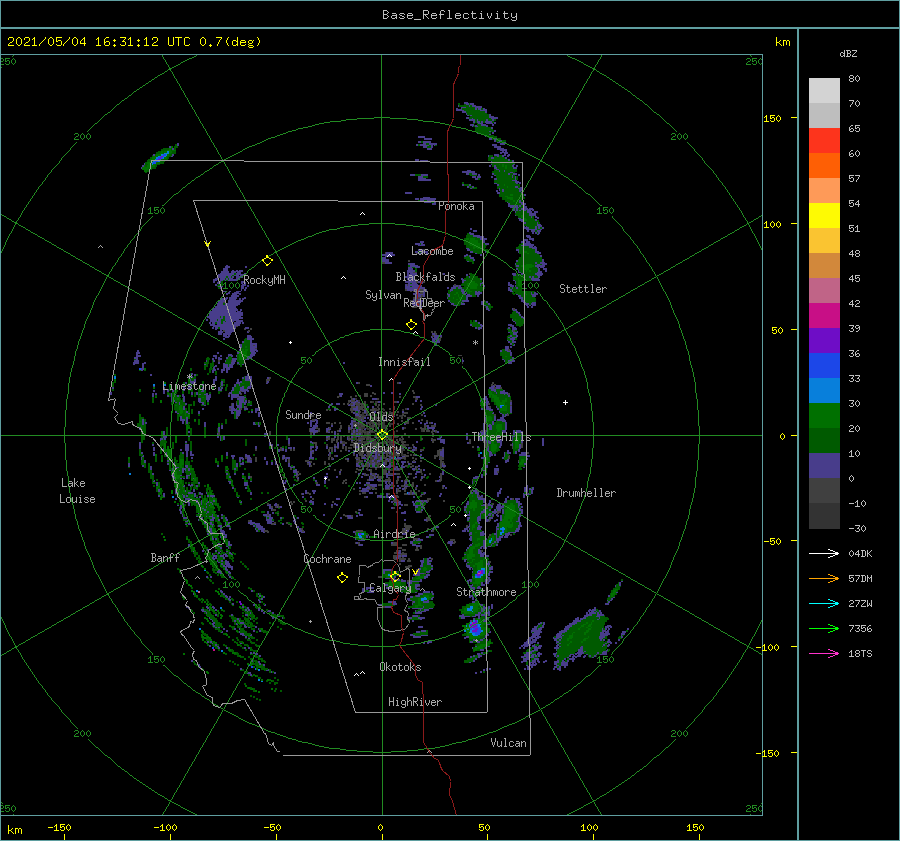900x841 pixels.
Task: Pick the orange 60 dBZ legend swatch
Action: [x=824, y=165]
